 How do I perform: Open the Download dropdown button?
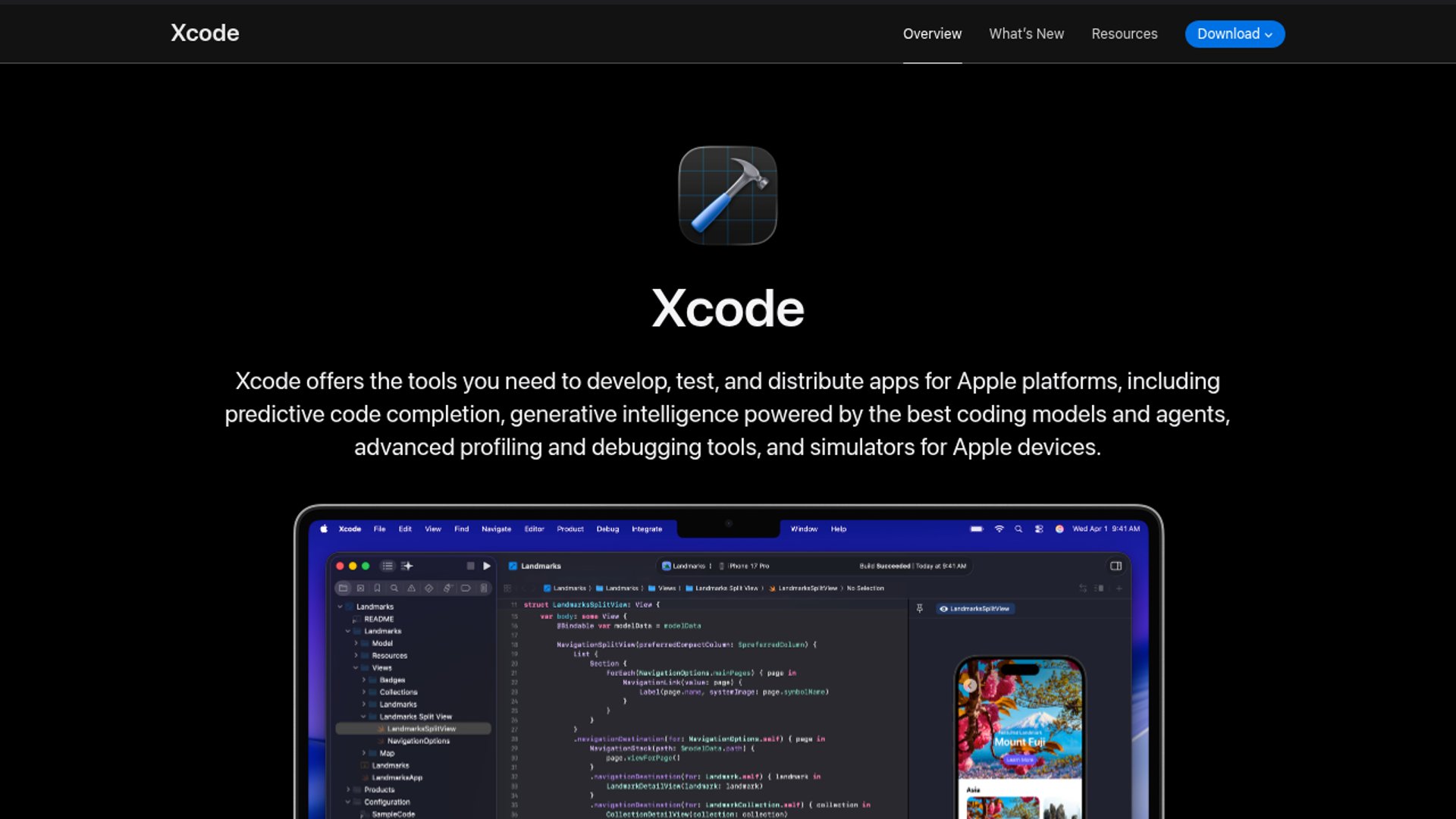1235,34
